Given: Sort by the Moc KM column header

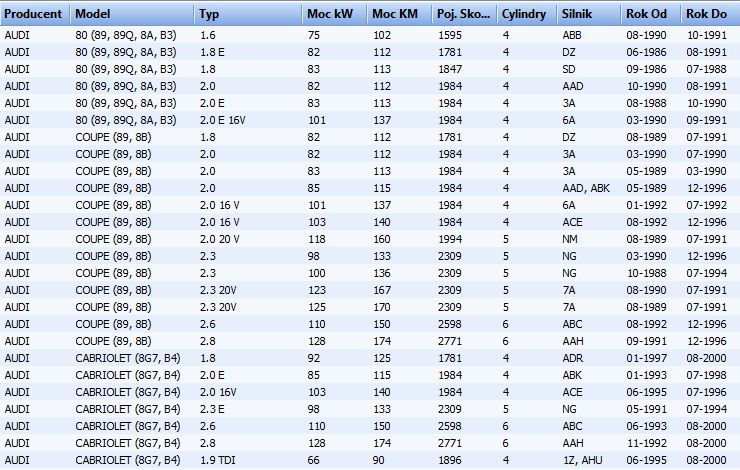Looking at the screenshot, I should (x=399, y=14).
